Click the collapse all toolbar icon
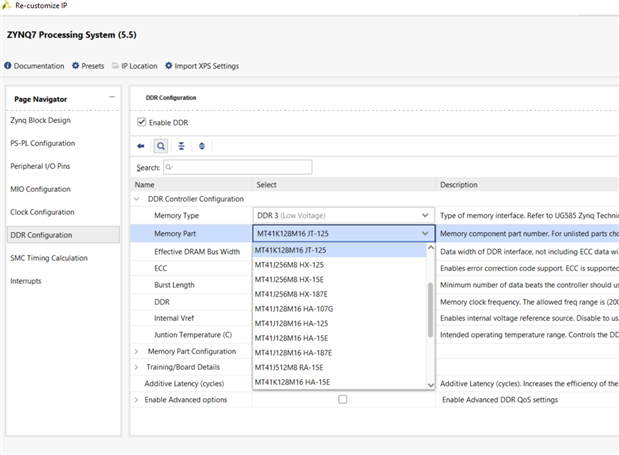 click(x=181, y=146)
